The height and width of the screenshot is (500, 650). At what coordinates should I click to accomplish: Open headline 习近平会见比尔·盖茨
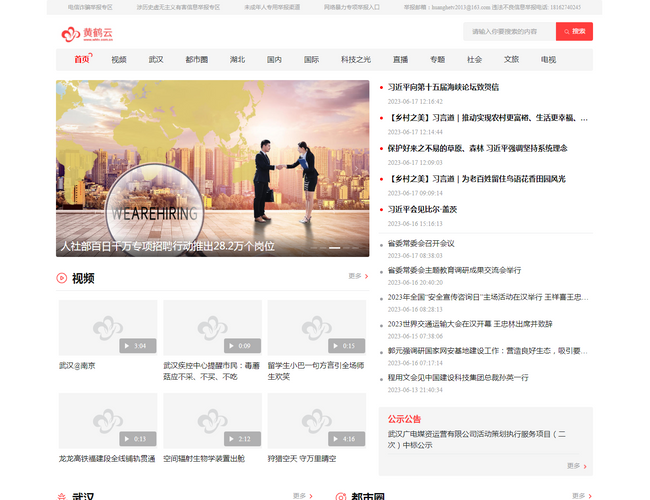(x=422, y=209)
